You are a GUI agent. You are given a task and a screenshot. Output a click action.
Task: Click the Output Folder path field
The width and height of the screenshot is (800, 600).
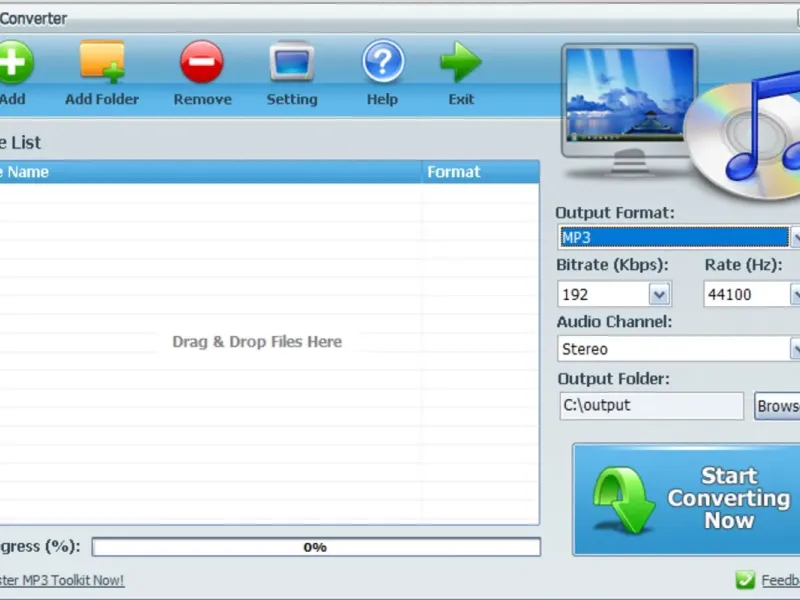click(x=652, y=406)
